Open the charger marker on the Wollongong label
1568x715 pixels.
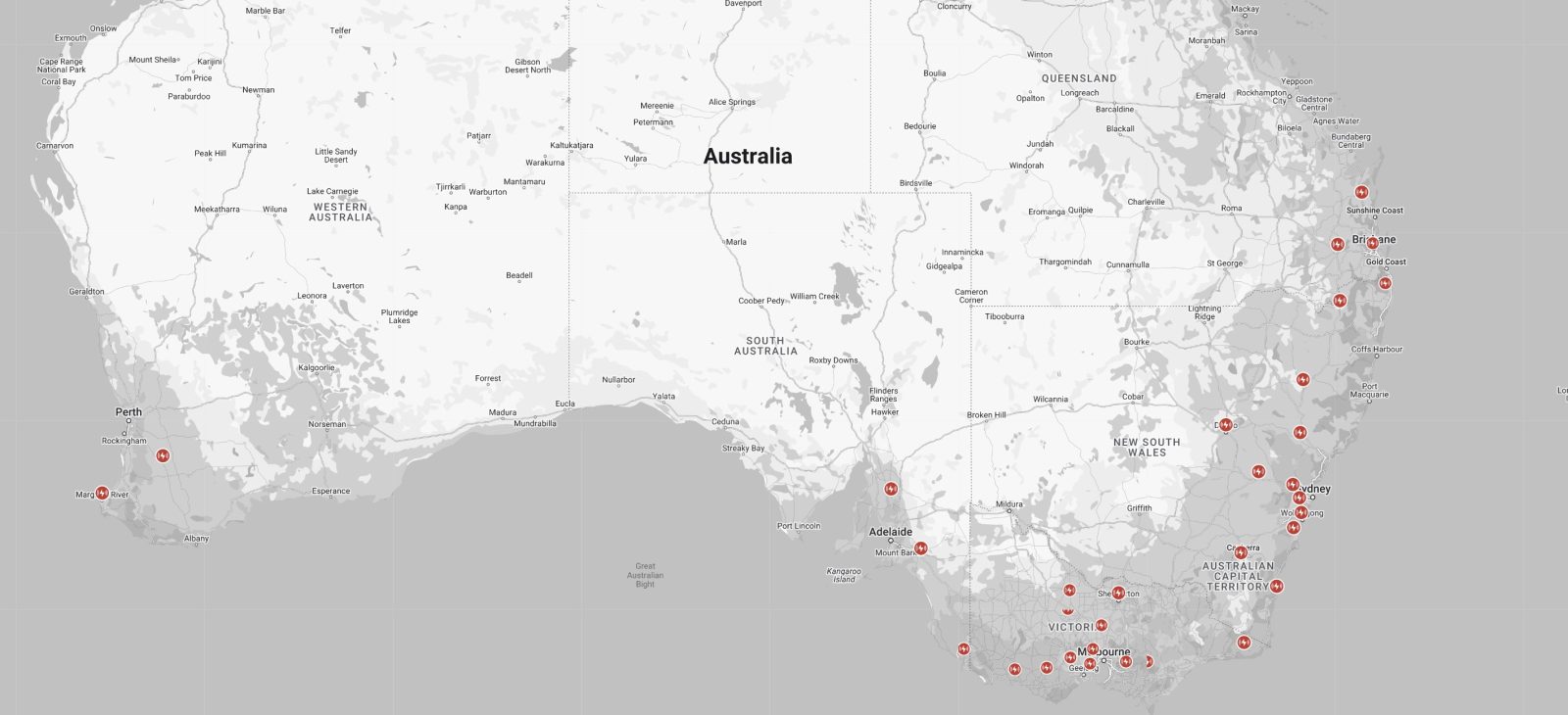pos(1301,512)
